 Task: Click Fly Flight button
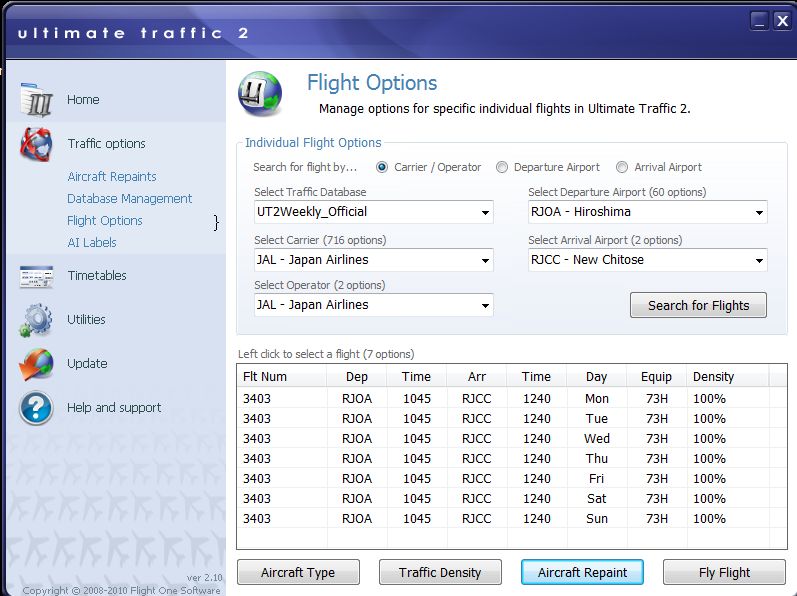[724, 573]
